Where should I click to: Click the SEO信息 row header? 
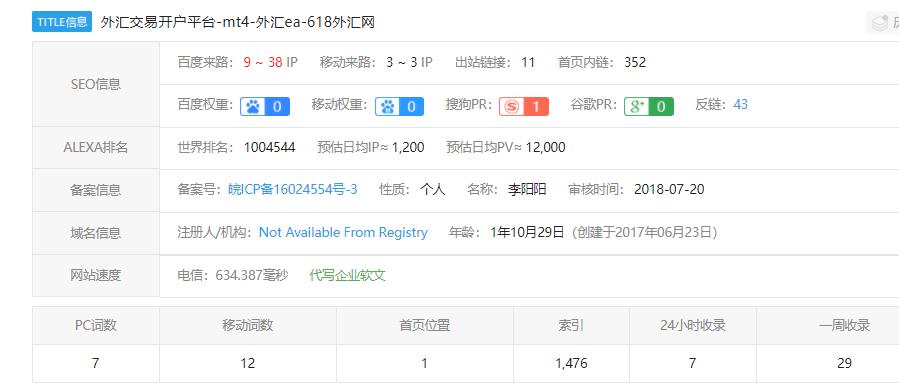[96, 84]
